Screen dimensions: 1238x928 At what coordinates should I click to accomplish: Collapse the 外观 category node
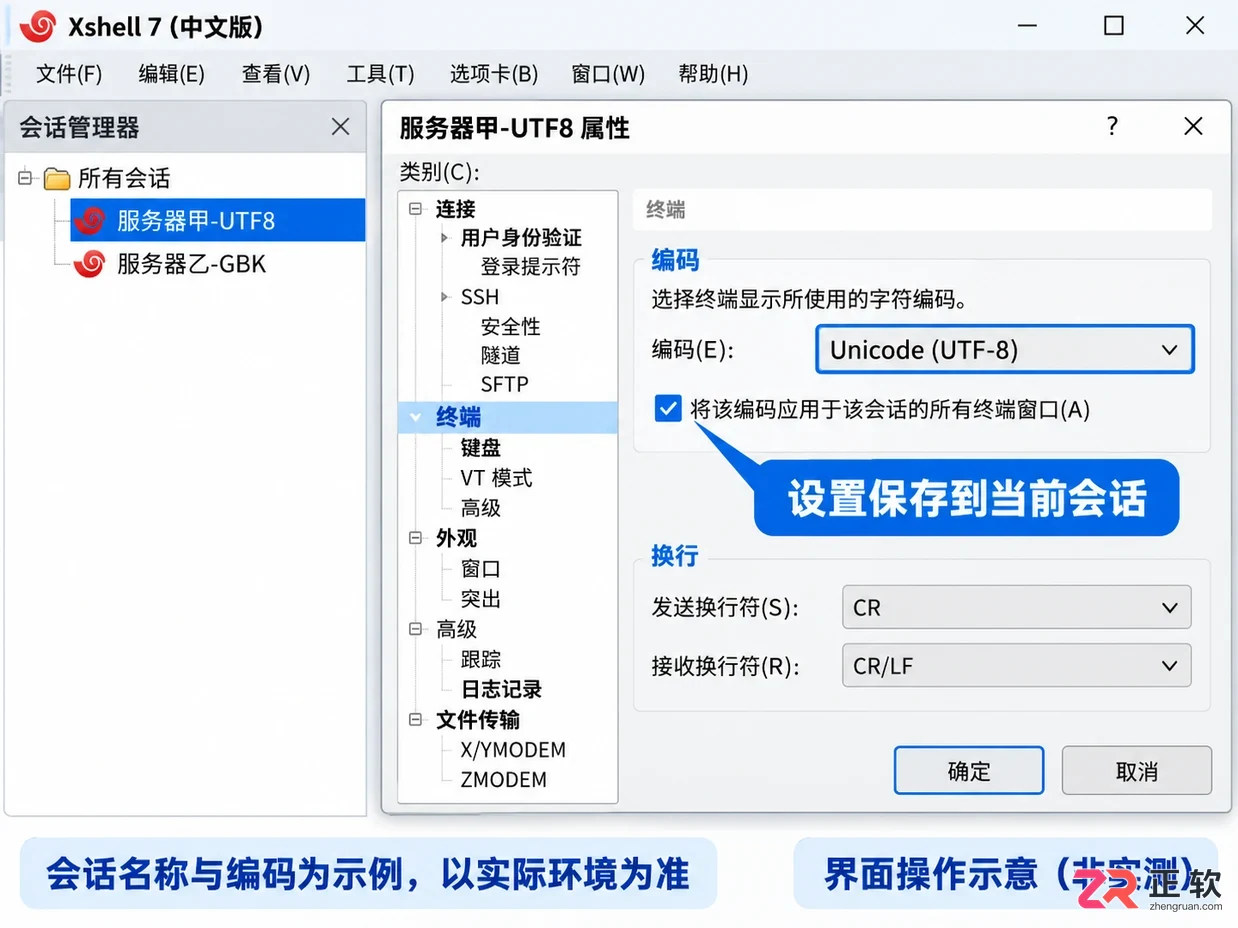tap(416, 538)
